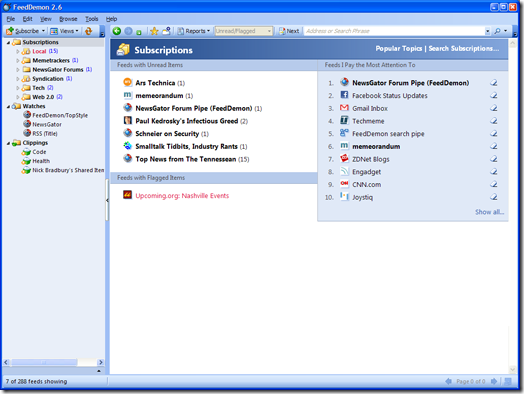This screenshot has height=394, width=524.
Task: Click the orange refresh feeds icon
Action: tap(89, 31)
